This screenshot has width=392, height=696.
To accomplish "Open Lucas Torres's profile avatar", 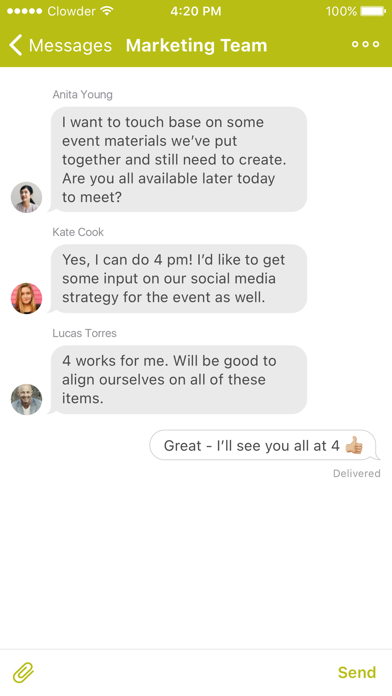I will pyautogui.click(x=27, y=399).
